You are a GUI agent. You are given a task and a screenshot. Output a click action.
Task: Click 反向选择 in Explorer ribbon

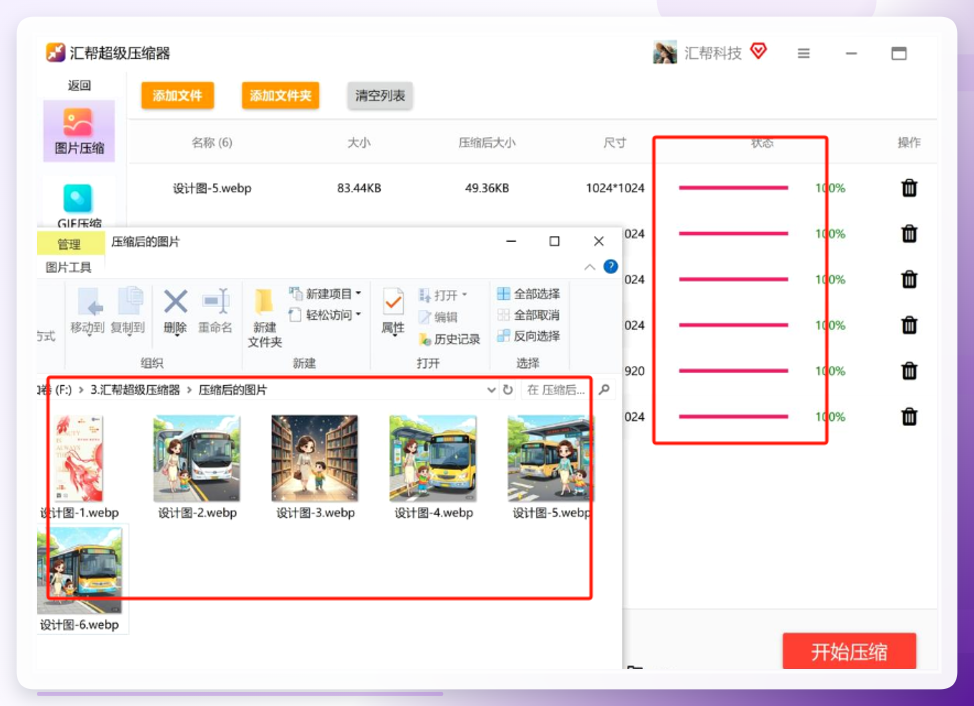tap(529, 336)
